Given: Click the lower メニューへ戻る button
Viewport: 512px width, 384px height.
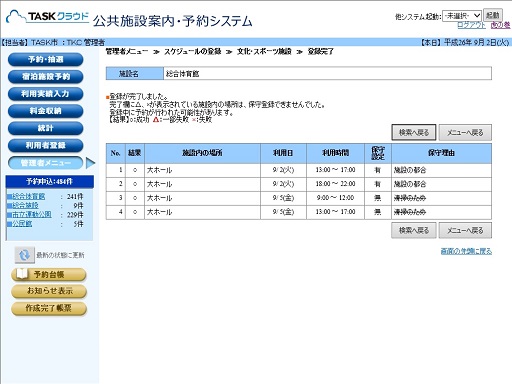Looking at the screenshot, I should point(465,230).
